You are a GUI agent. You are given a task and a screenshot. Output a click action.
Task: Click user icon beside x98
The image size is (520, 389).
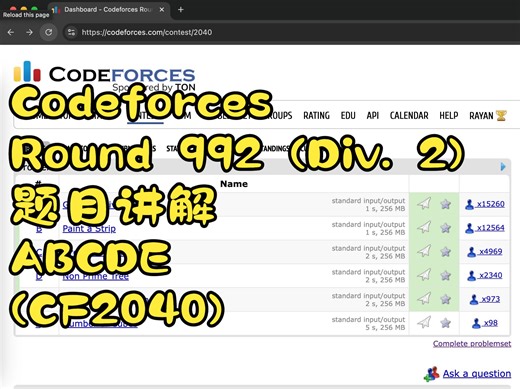coord(477,323)
